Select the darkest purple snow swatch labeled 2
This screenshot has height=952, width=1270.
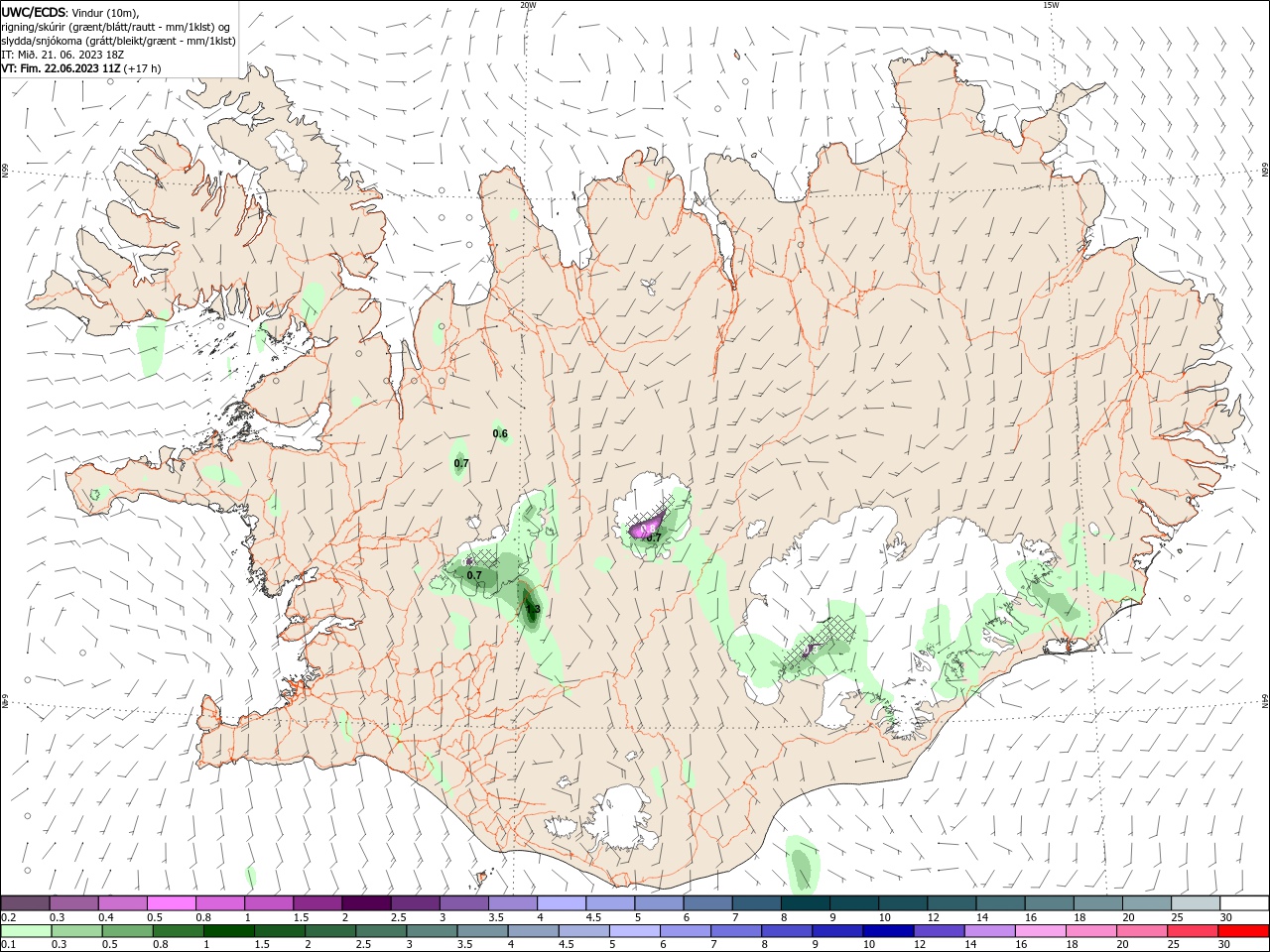[366, 903]
